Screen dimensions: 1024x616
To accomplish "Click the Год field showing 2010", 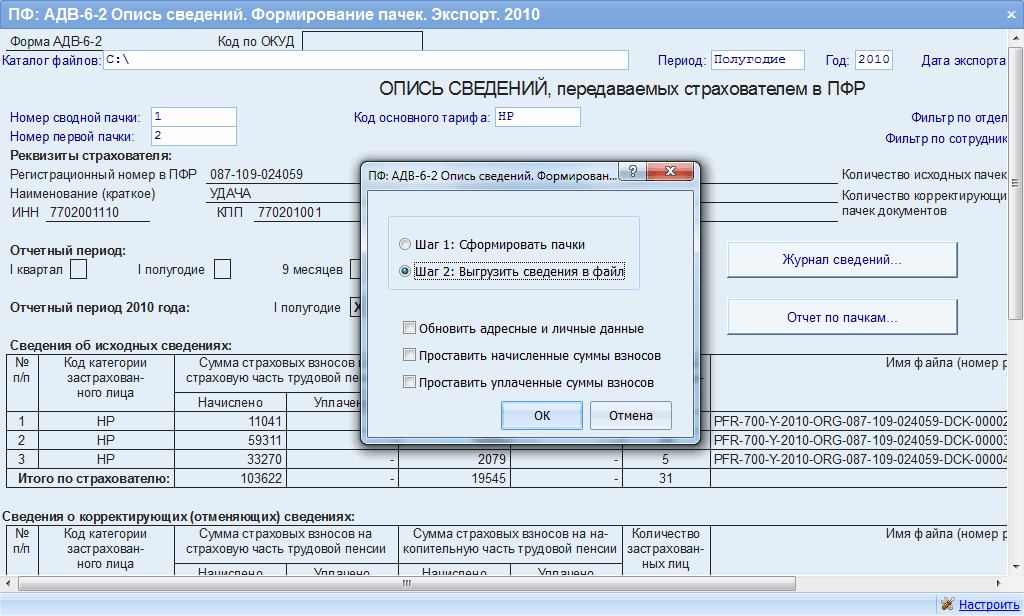I will coord(874,60).
